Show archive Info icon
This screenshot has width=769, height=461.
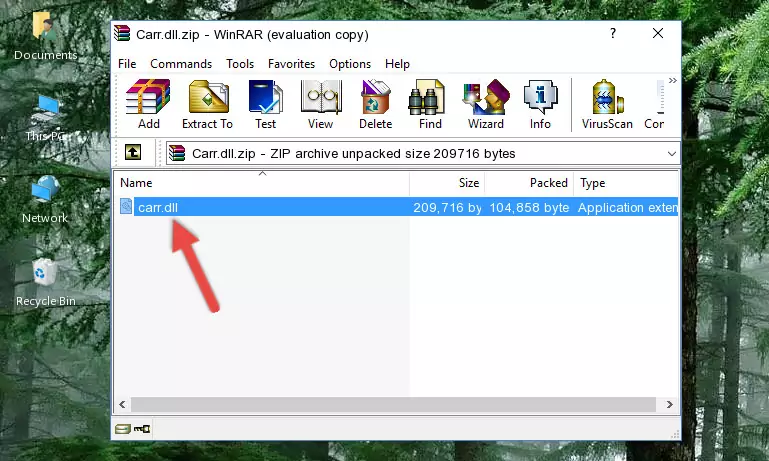coord(540,104)
